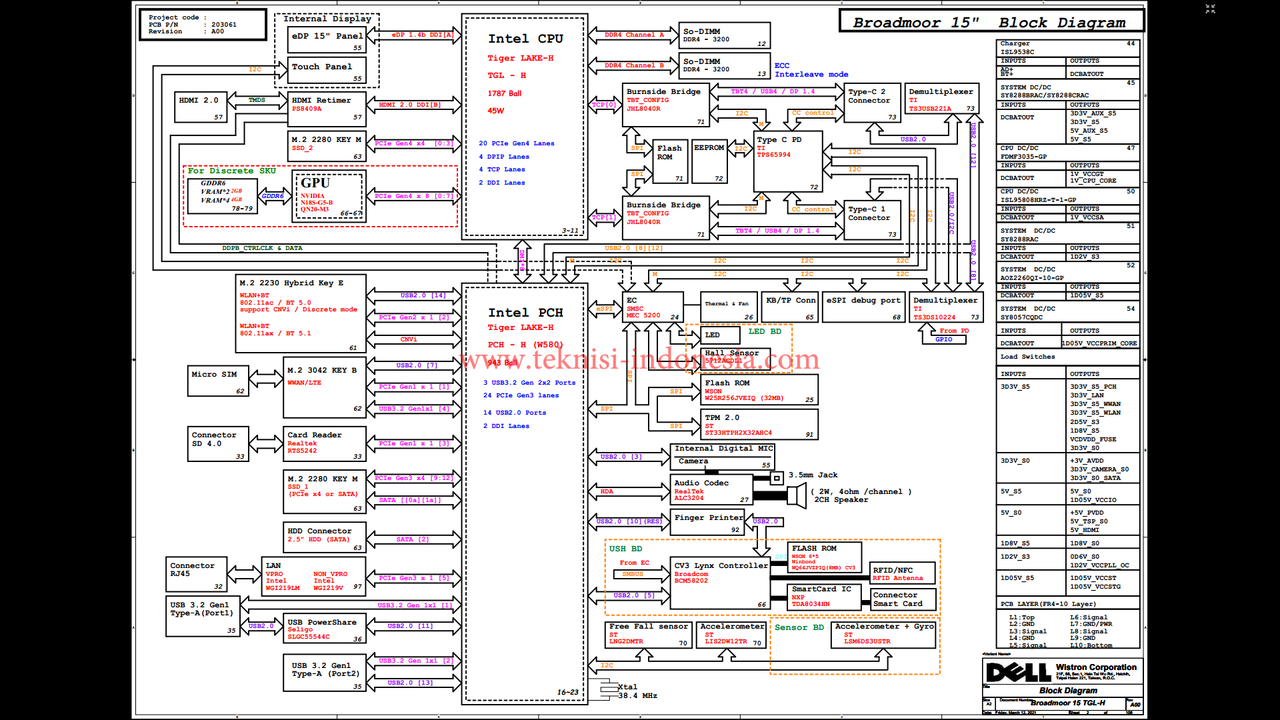Click the USB PowerShare SLGC55544C block
The image size is (1280, 720).
324,629
